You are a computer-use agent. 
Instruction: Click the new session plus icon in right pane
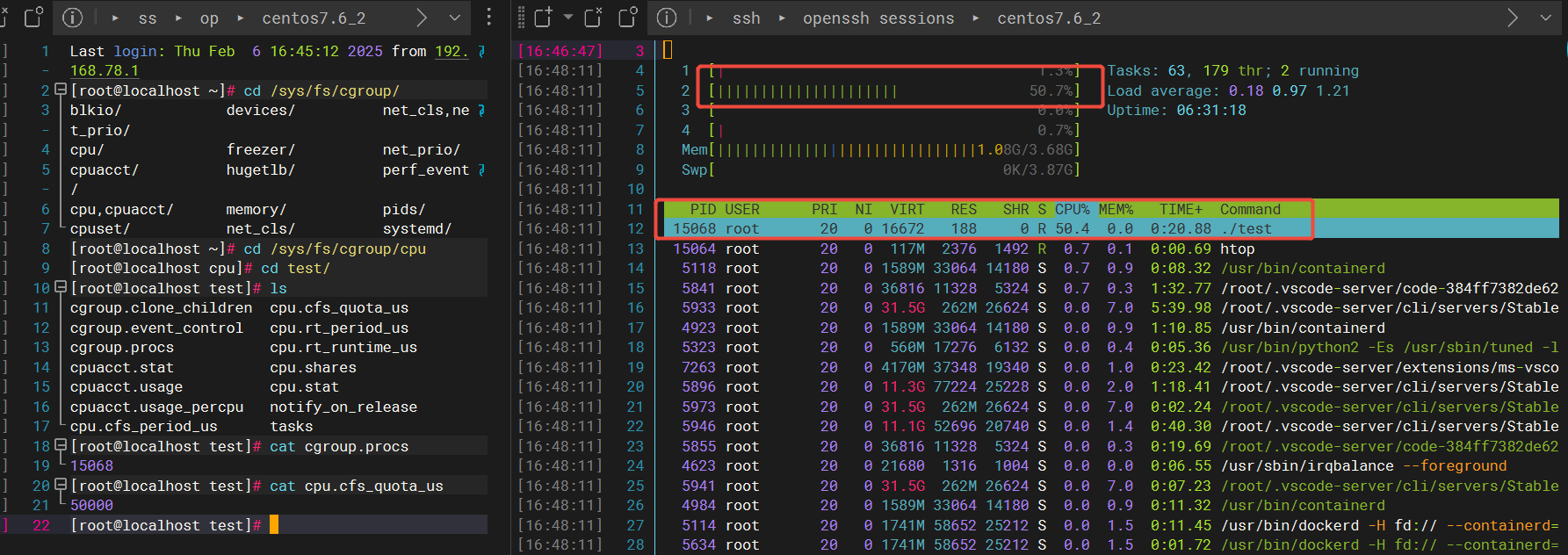(x=544, y=18)
